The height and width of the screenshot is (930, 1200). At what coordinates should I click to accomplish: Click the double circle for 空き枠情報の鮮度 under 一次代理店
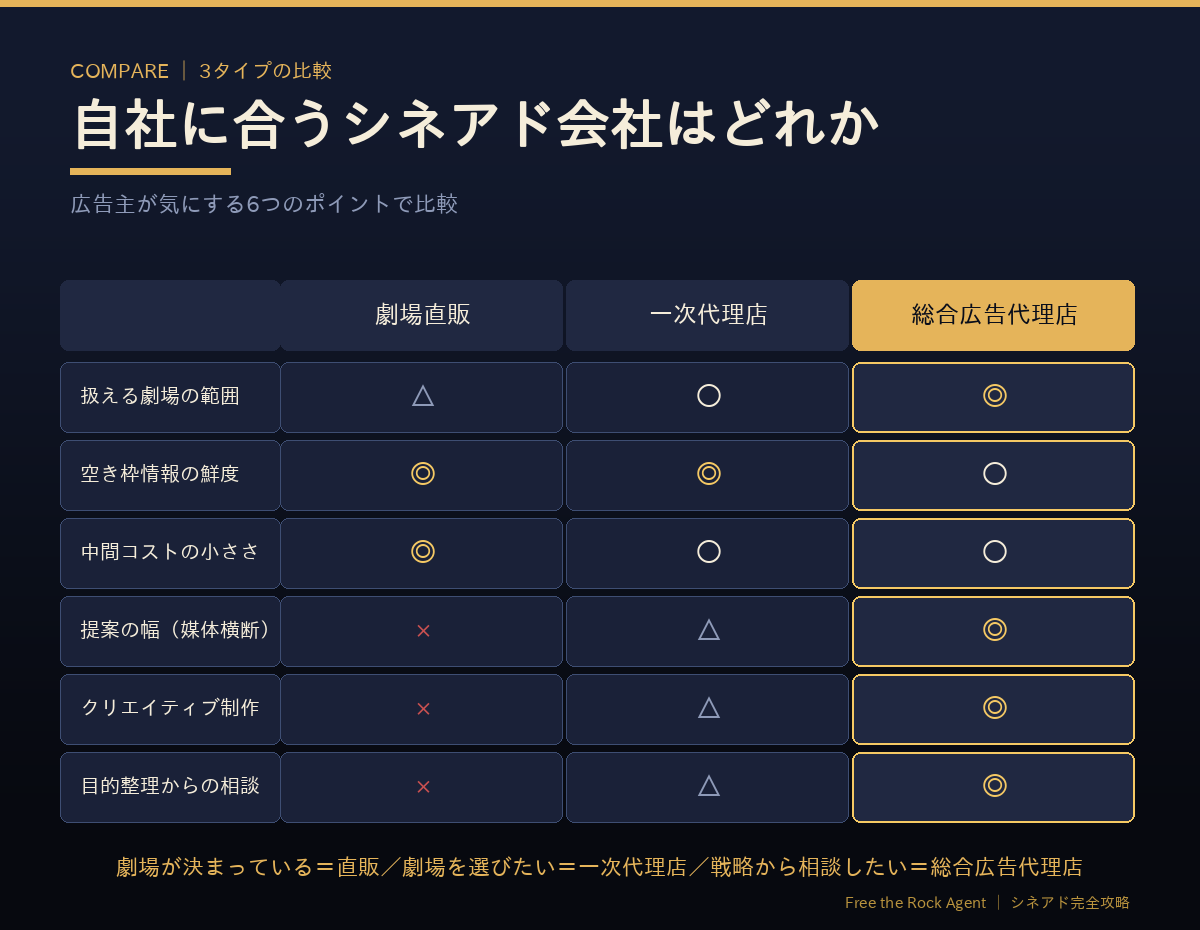709,474
